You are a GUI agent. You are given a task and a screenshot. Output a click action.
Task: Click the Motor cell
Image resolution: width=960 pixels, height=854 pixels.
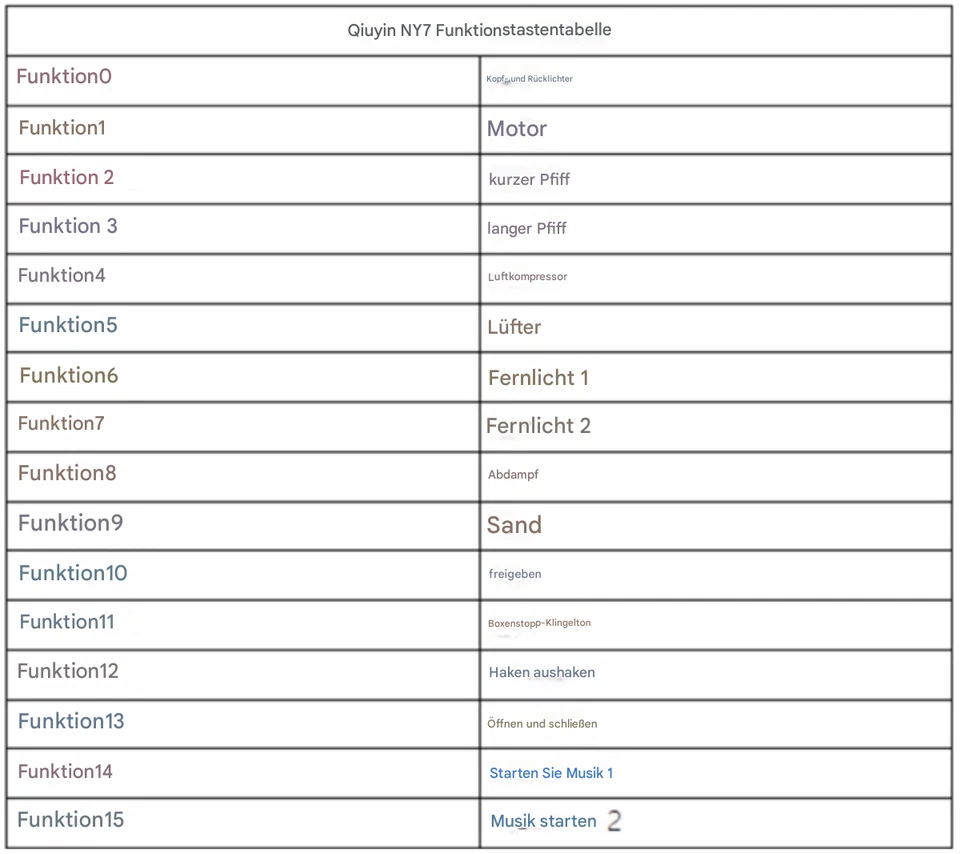(517, 129)
